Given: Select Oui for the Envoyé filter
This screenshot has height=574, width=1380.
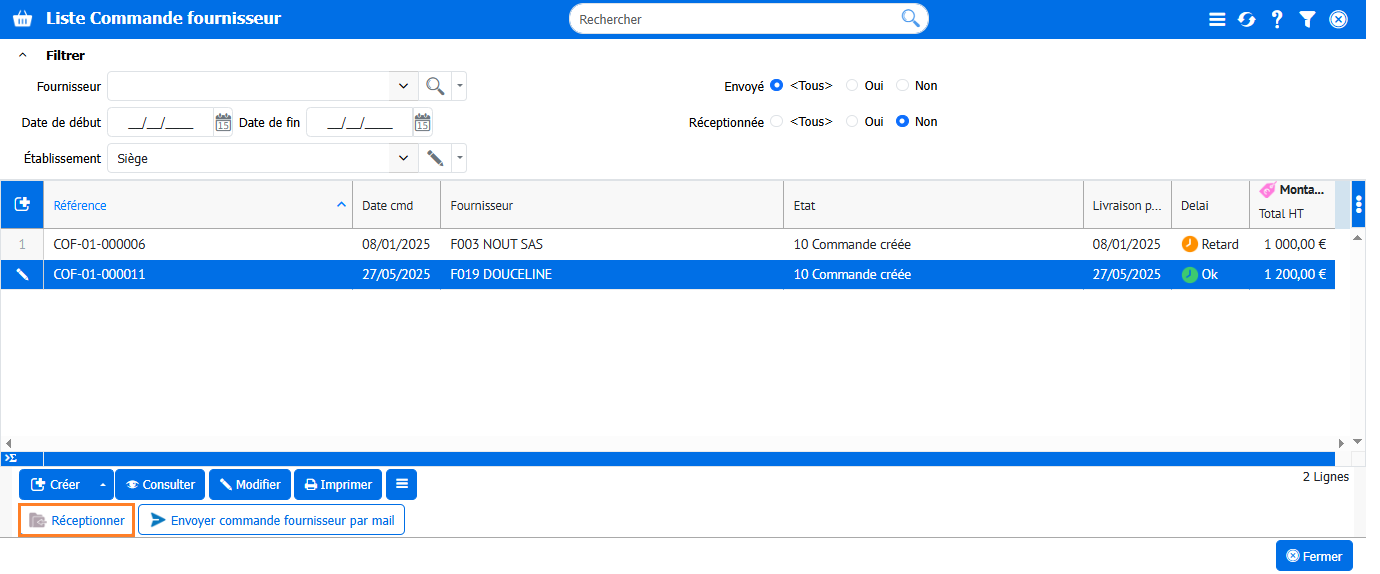Looking at the screenshot, I should click(x=852, y=86).
